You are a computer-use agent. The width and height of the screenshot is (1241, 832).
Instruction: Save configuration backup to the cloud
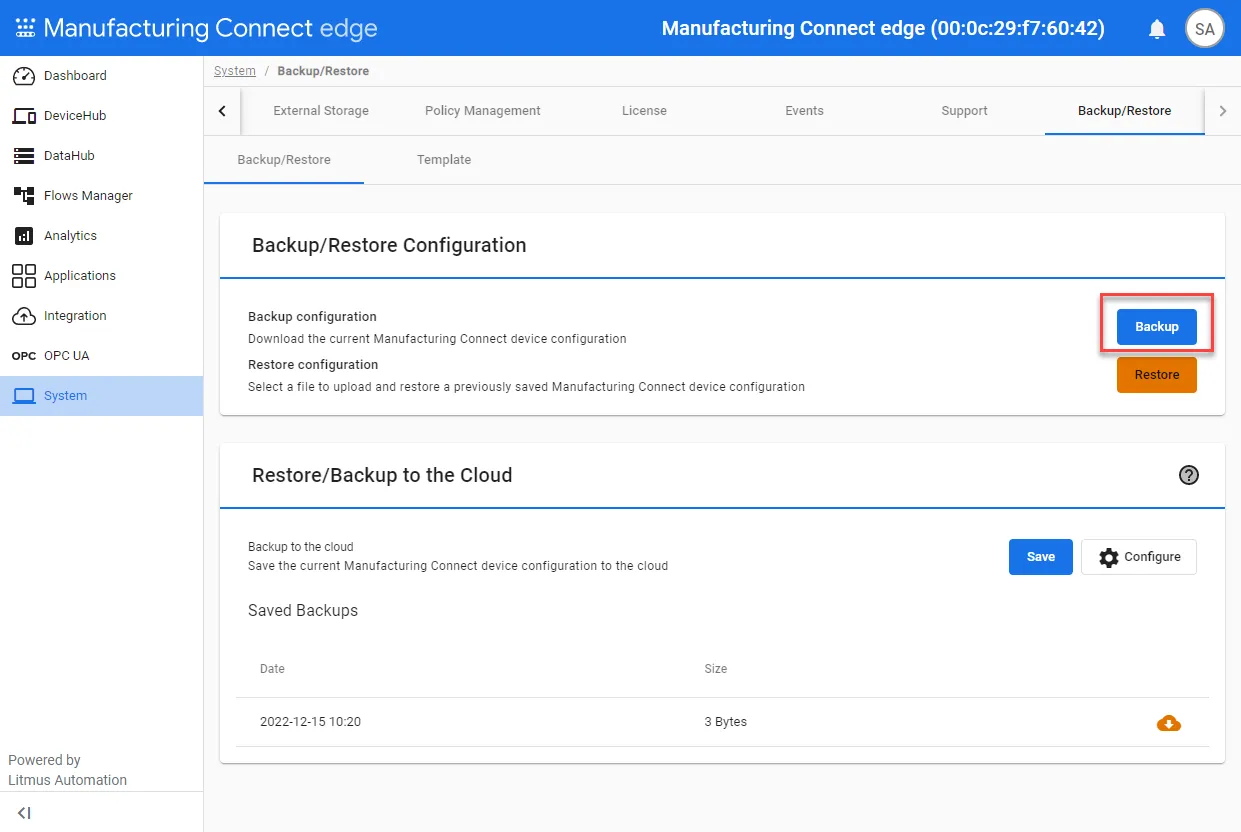click(x=1041, y=557)
